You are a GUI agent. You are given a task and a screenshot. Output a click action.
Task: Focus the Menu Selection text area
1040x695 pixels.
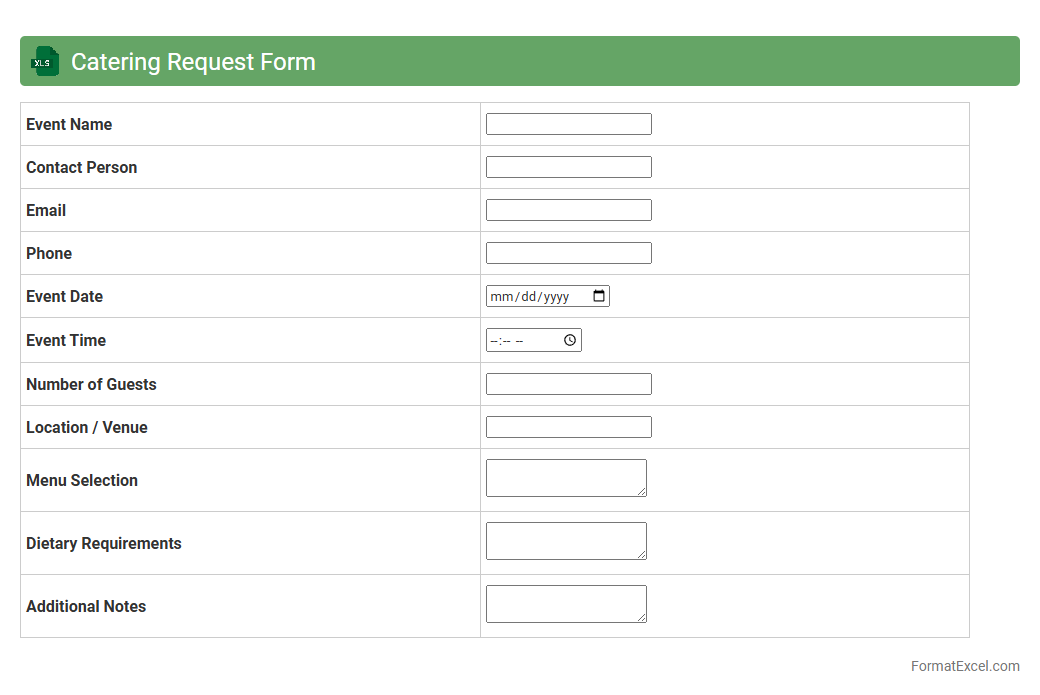coord(565,477)
